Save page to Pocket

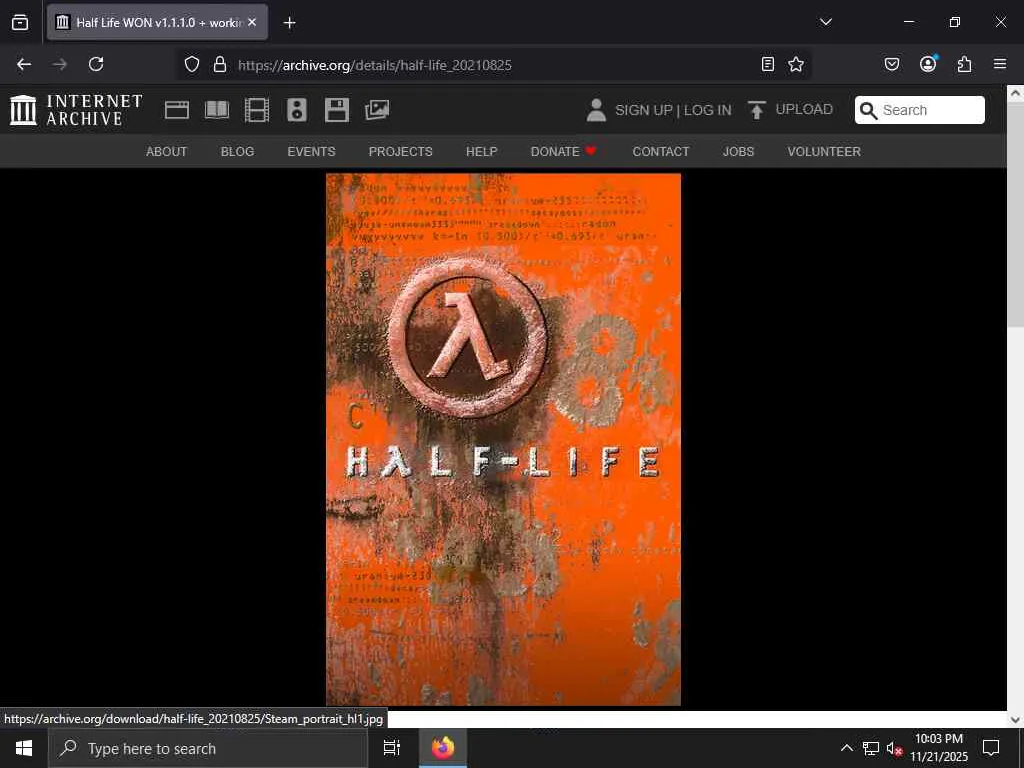point(891,64)
